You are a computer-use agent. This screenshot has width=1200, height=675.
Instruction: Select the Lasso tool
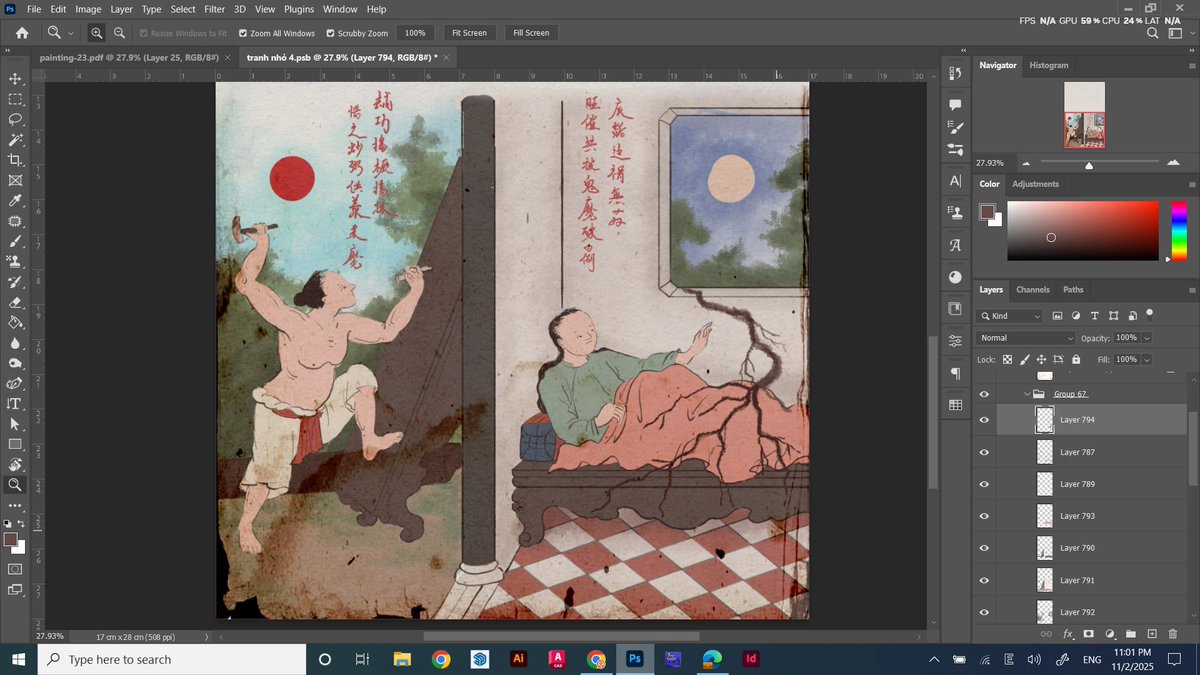[15, 119]
